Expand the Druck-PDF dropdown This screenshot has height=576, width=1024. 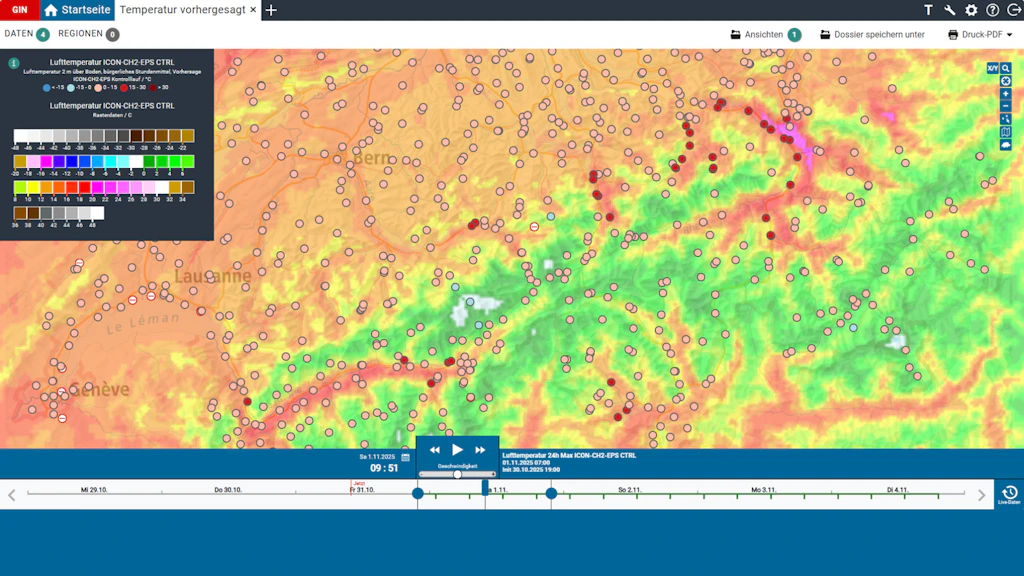pyautogui.click(x=980, y=35)
